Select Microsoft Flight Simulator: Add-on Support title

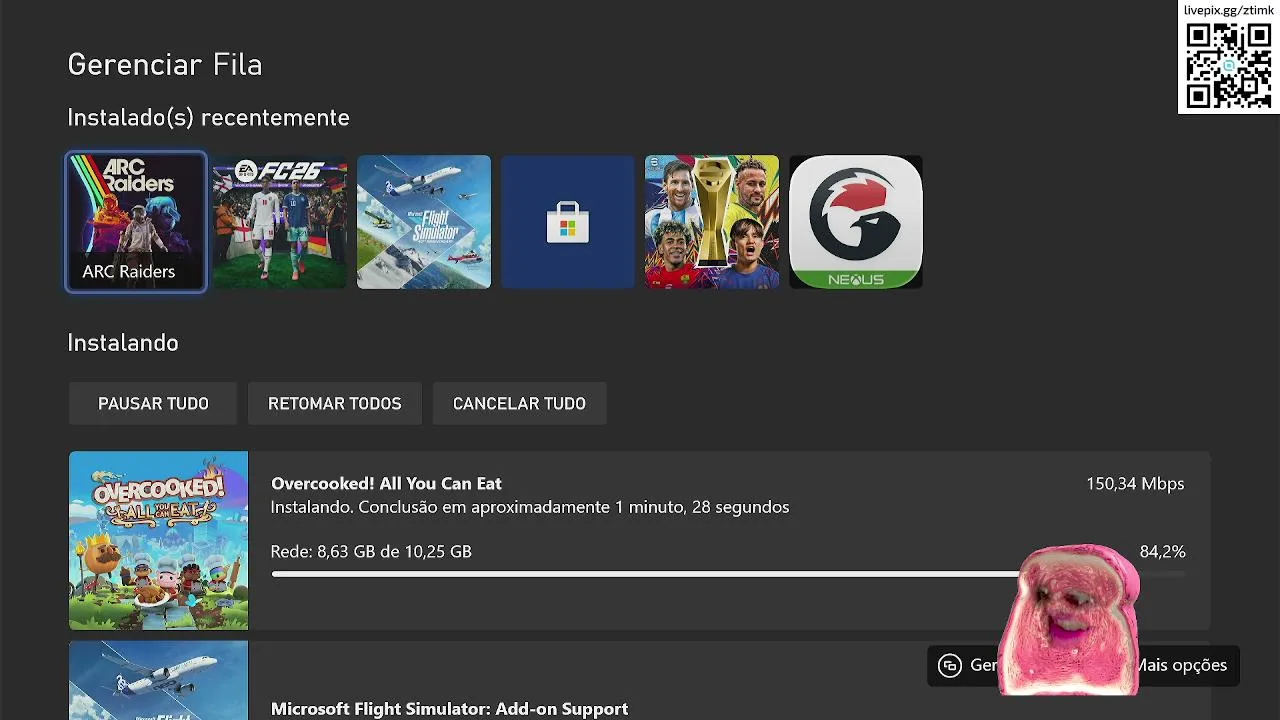point(449,709)
